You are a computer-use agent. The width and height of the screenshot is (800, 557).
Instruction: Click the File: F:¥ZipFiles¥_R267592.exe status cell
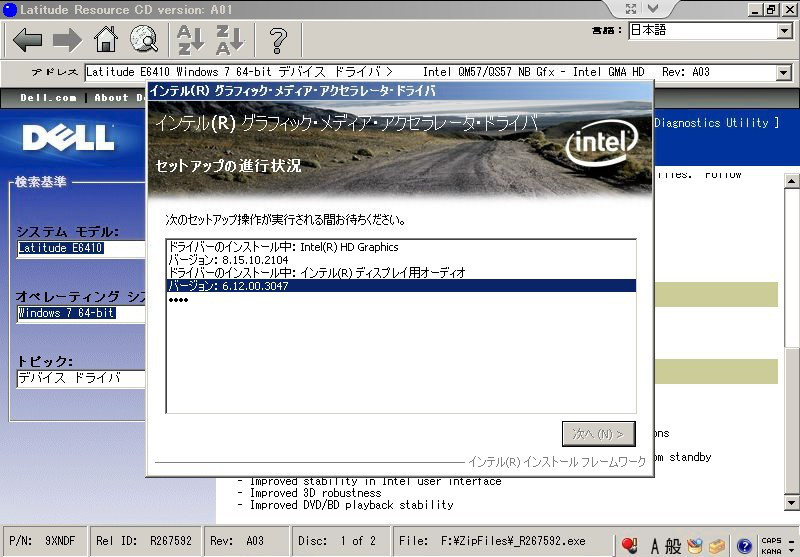pyautogui.click(x=503, y=541)
